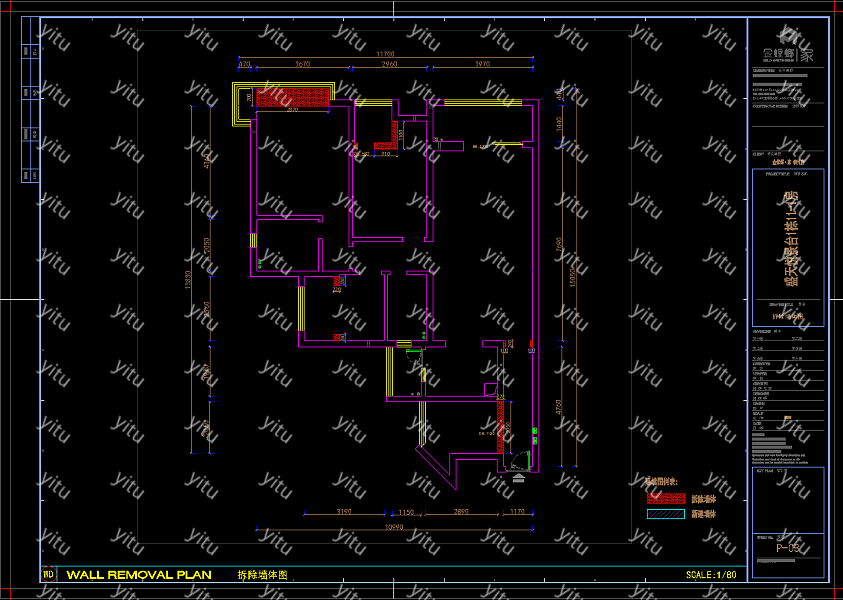Click the 3190 bottom dimension text

click(x=343, y=512)
